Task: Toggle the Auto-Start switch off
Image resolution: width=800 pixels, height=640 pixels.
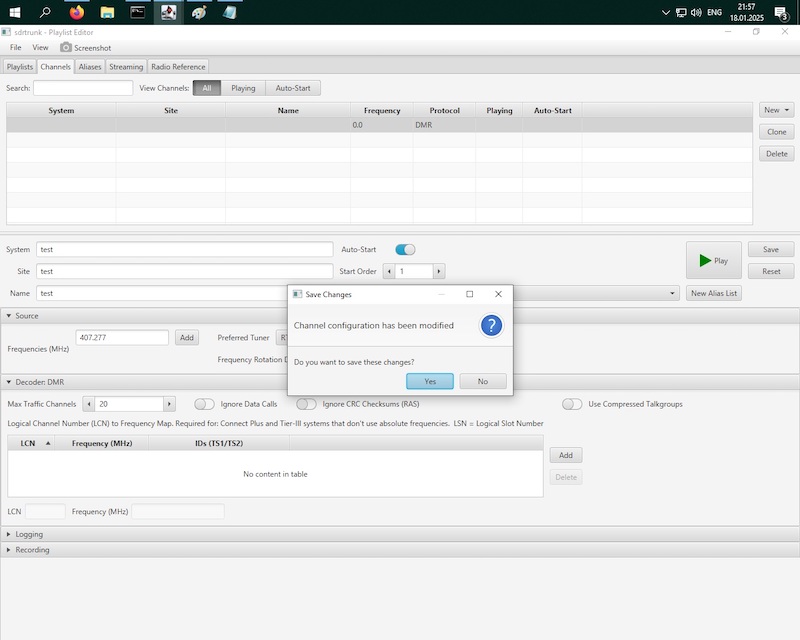Action: [405, 250]
